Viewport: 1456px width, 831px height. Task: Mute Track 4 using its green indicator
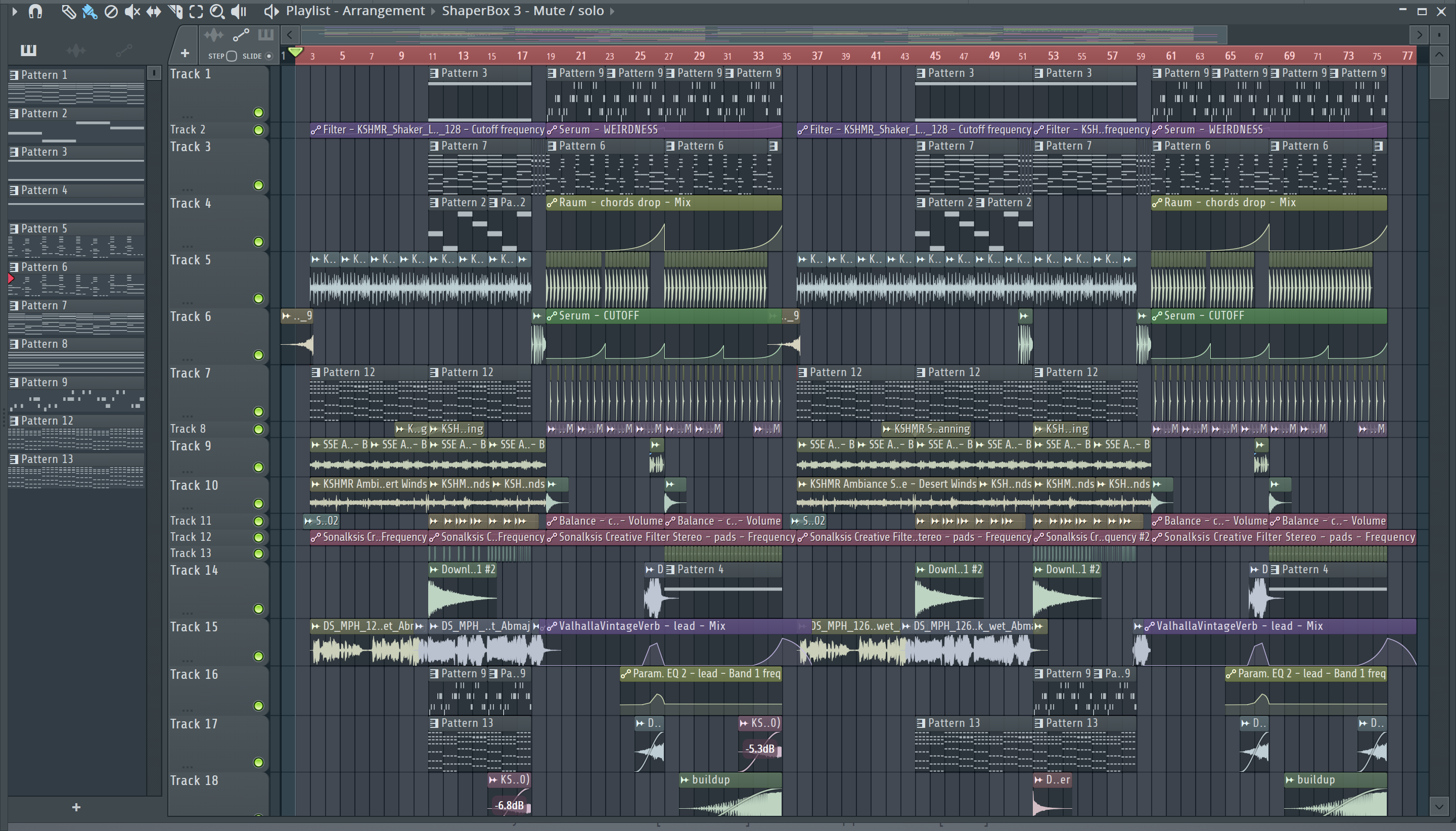pyautogui.click(x=258, y=242)
